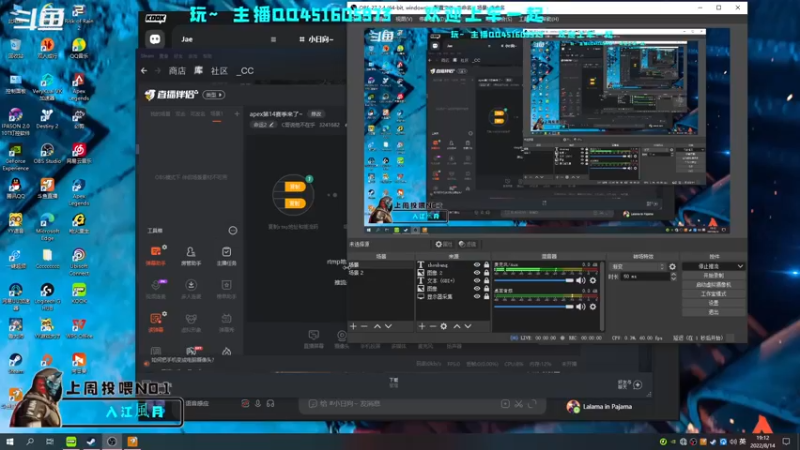The height and width of the screenshot is (450, 800).
Task: Mute the microphone channel speaker icon
Action: point(581,280)
